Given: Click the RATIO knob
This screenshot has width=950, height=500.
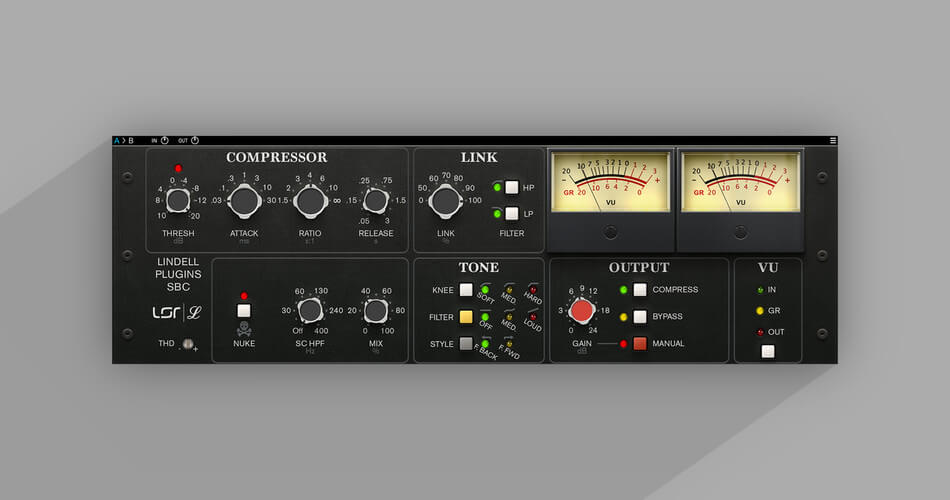Looking at the screenshot, I should point(310,201).
